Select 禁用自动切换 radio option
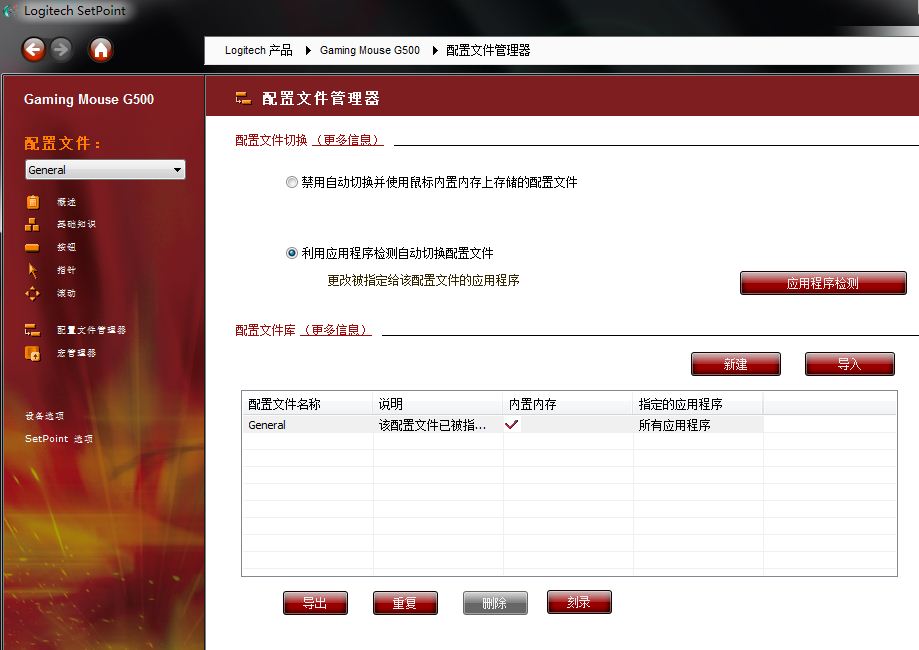 292,183
